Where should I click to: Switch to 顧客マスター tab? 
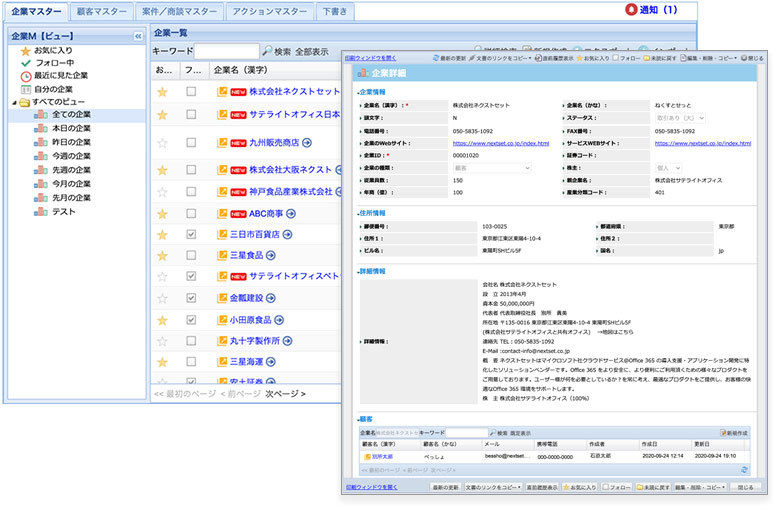pyautogui.click(x=102, y=12)
